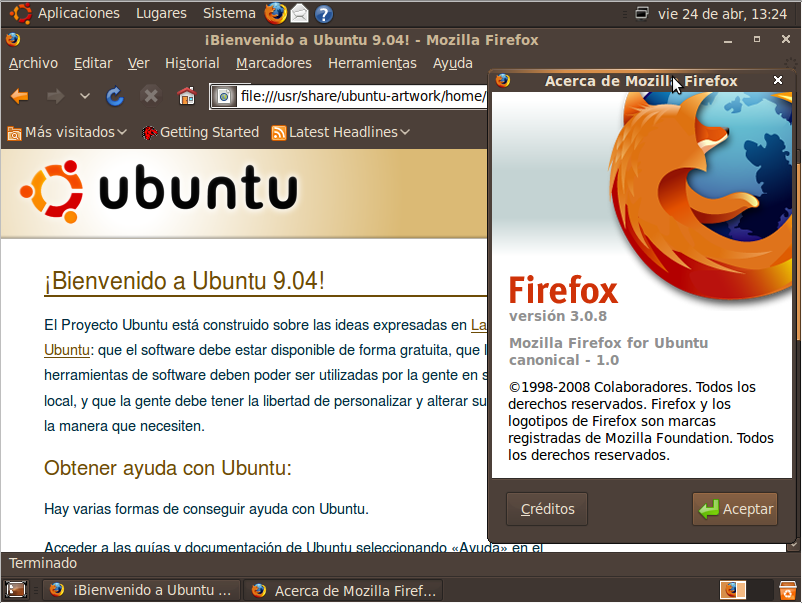
Task: Click the Hay varias formas de conseguir ayuda line
Action: (x=206, y=509)
